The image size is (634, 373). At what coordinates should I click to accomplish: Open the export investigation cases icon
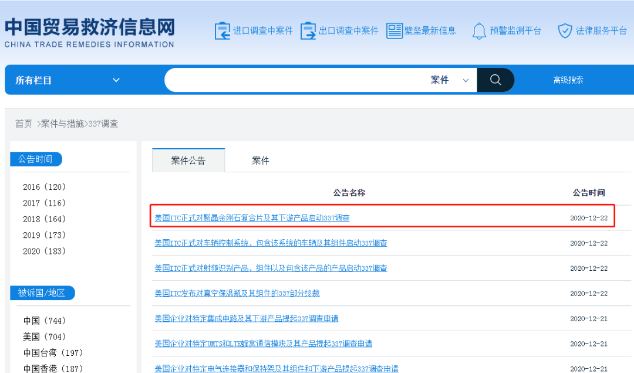click(x=308, y=31)
